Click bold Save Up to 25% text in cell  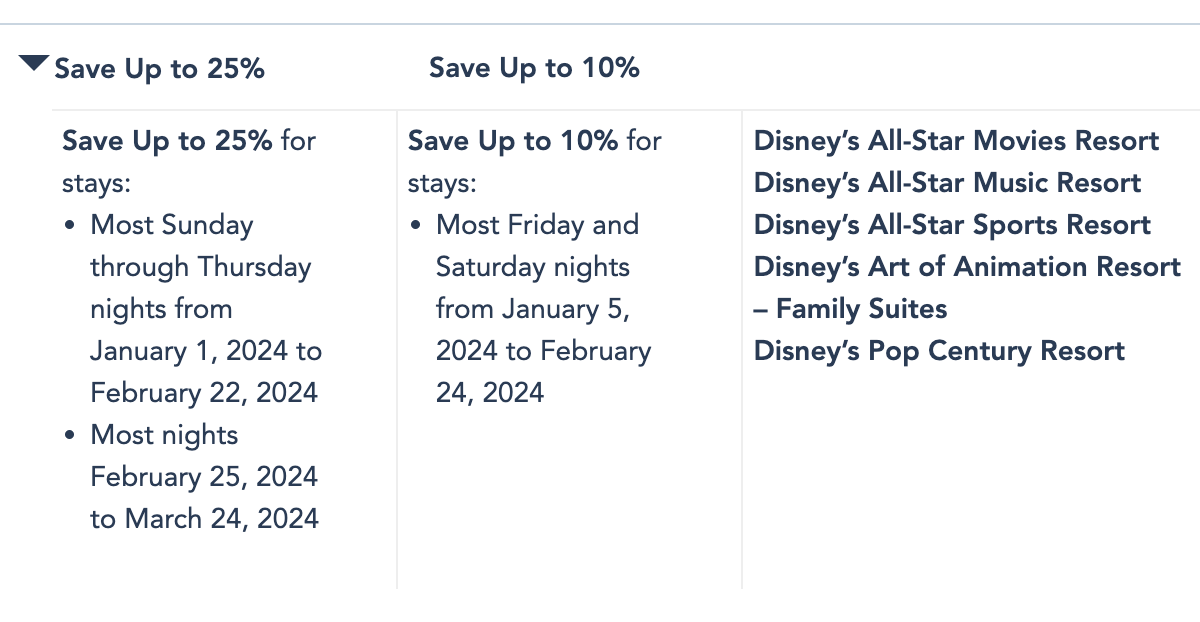[167, 141]
